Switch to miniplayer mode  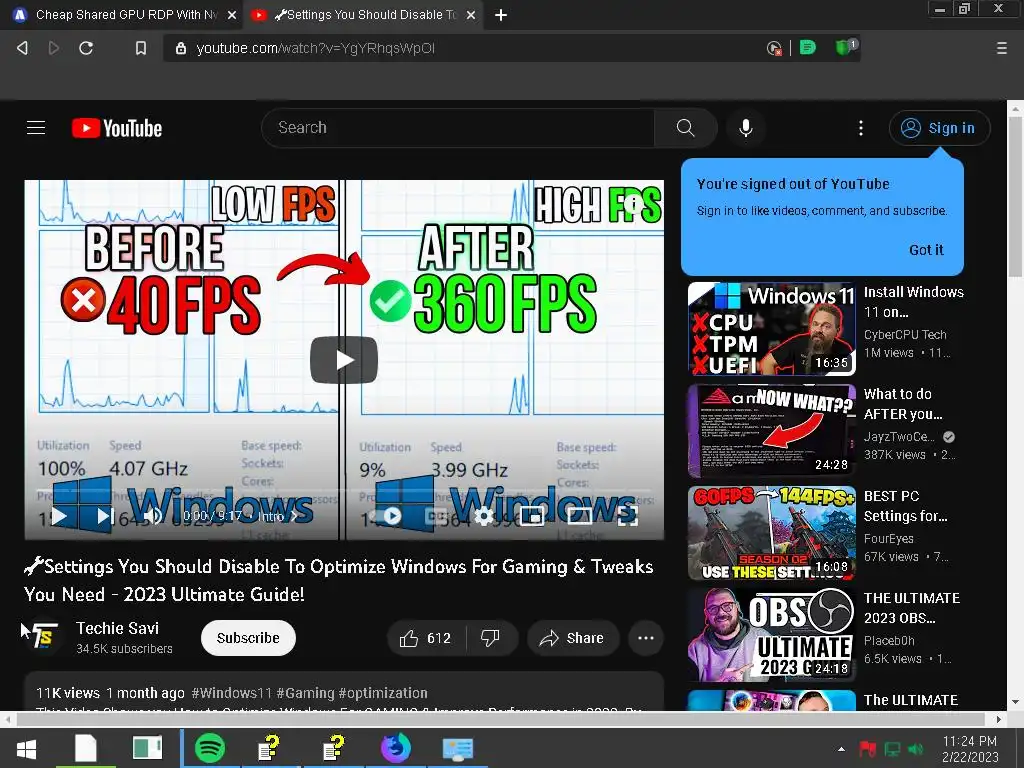pos(532,517)
